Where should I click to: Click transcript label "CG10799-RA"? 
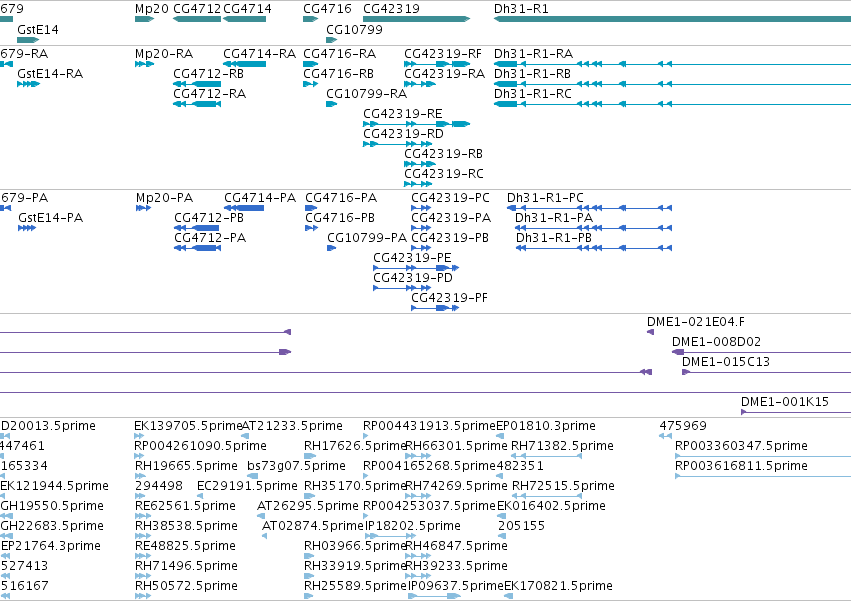click(366, 94)
